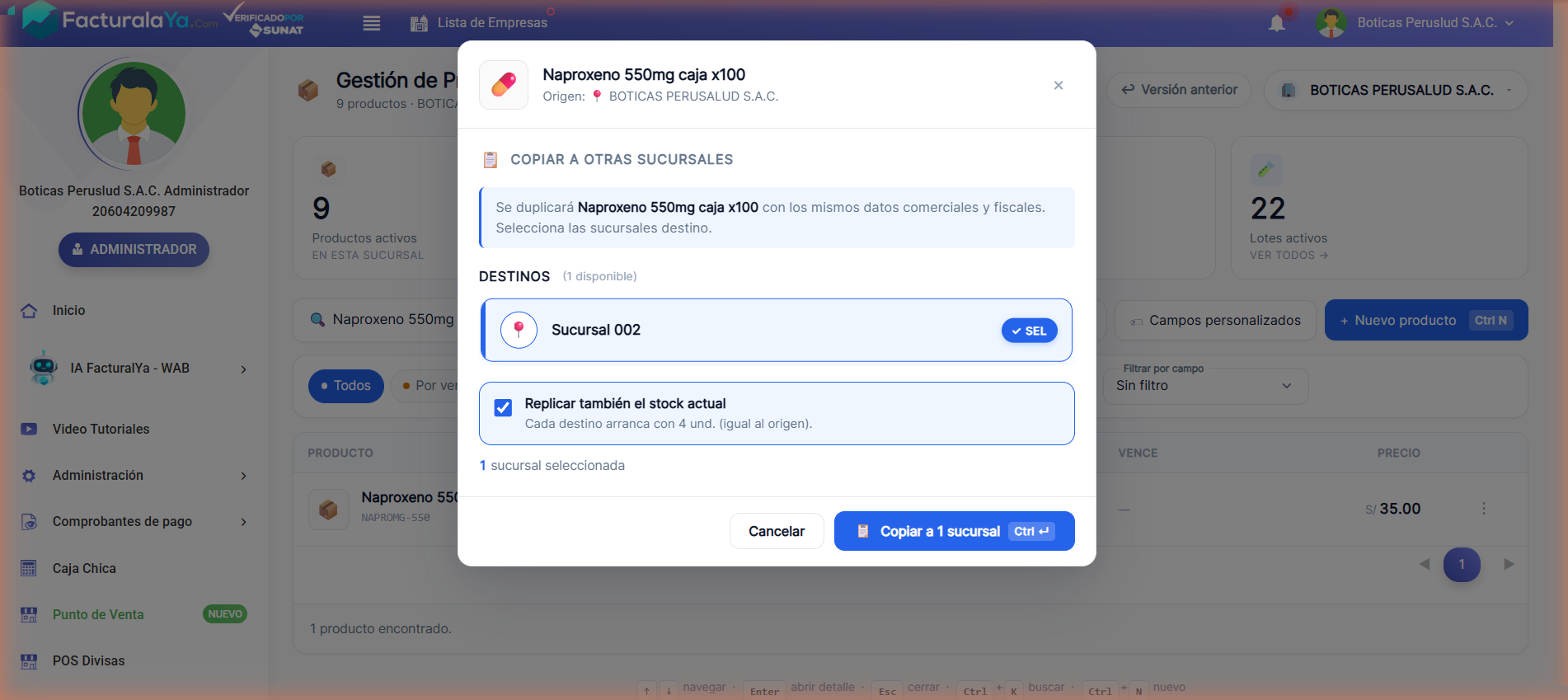Image resolution: width=1568 pixels, height=700 pixels.
Task: Click the Naproxeno product row thumbnail
Action: pos(328,510)
